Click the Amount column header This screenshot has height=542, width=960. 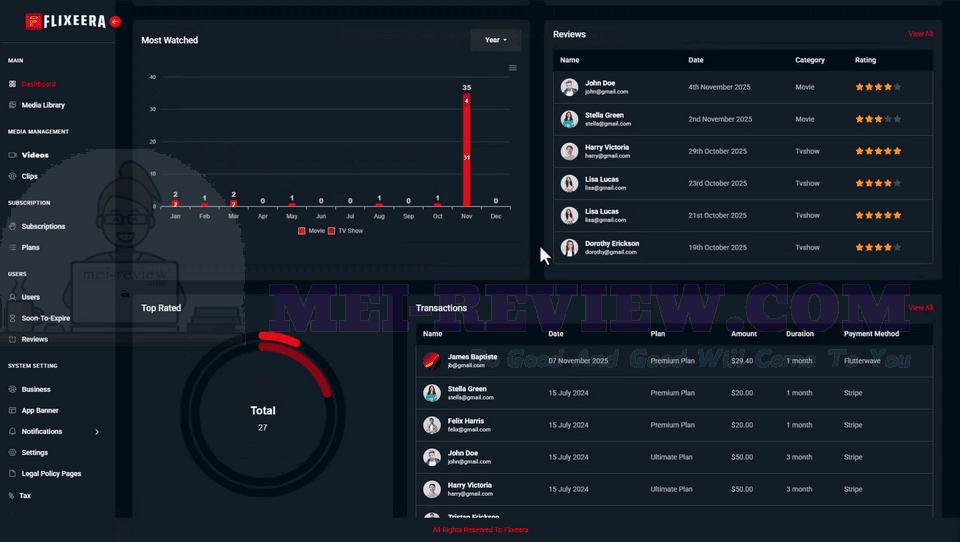click(744, 334)
